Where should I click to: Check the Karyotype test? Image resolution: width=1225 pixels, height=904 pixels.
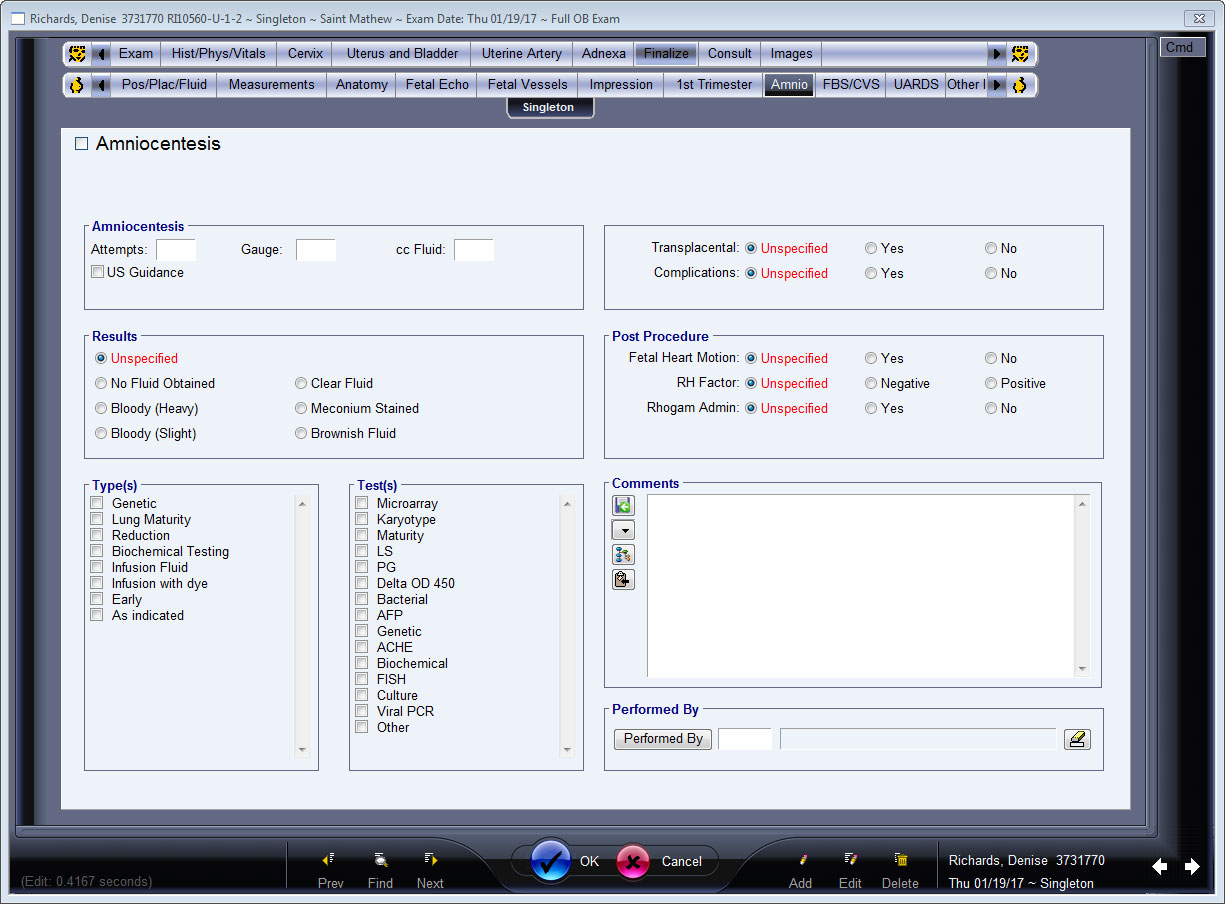pos(362,519)
